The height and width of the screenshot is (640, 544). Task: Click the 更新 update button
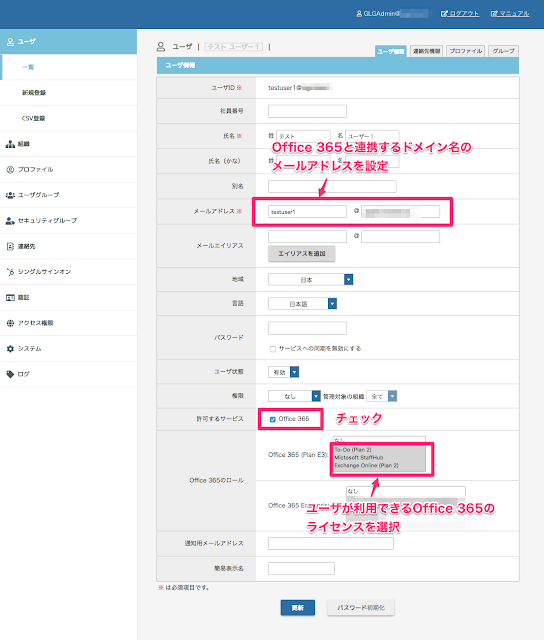[298, 608]
